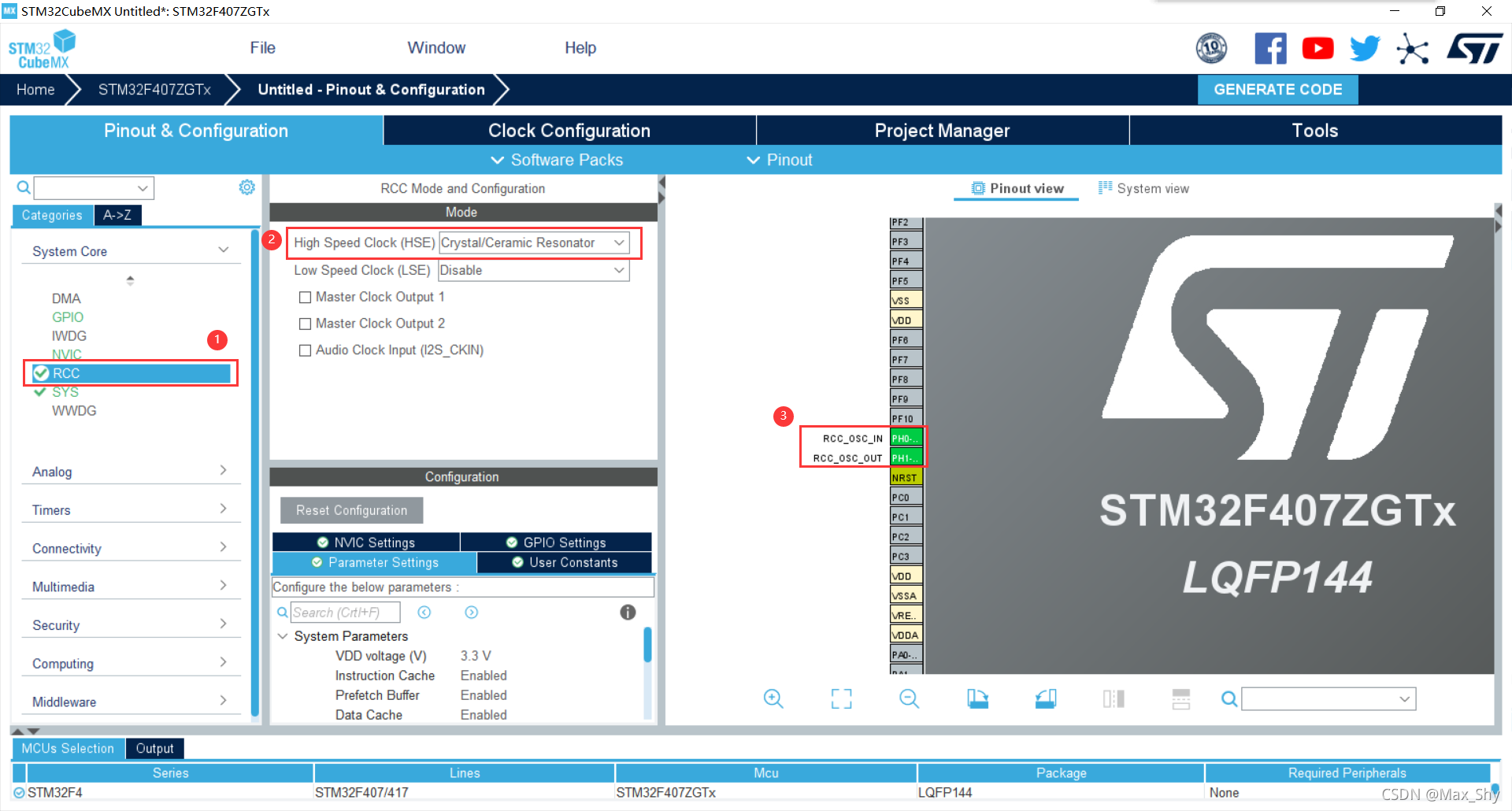Image resolution: width=1512 pixels, height=811 pixels.
Task: Open the Window menu
Action: pos(436,48)
